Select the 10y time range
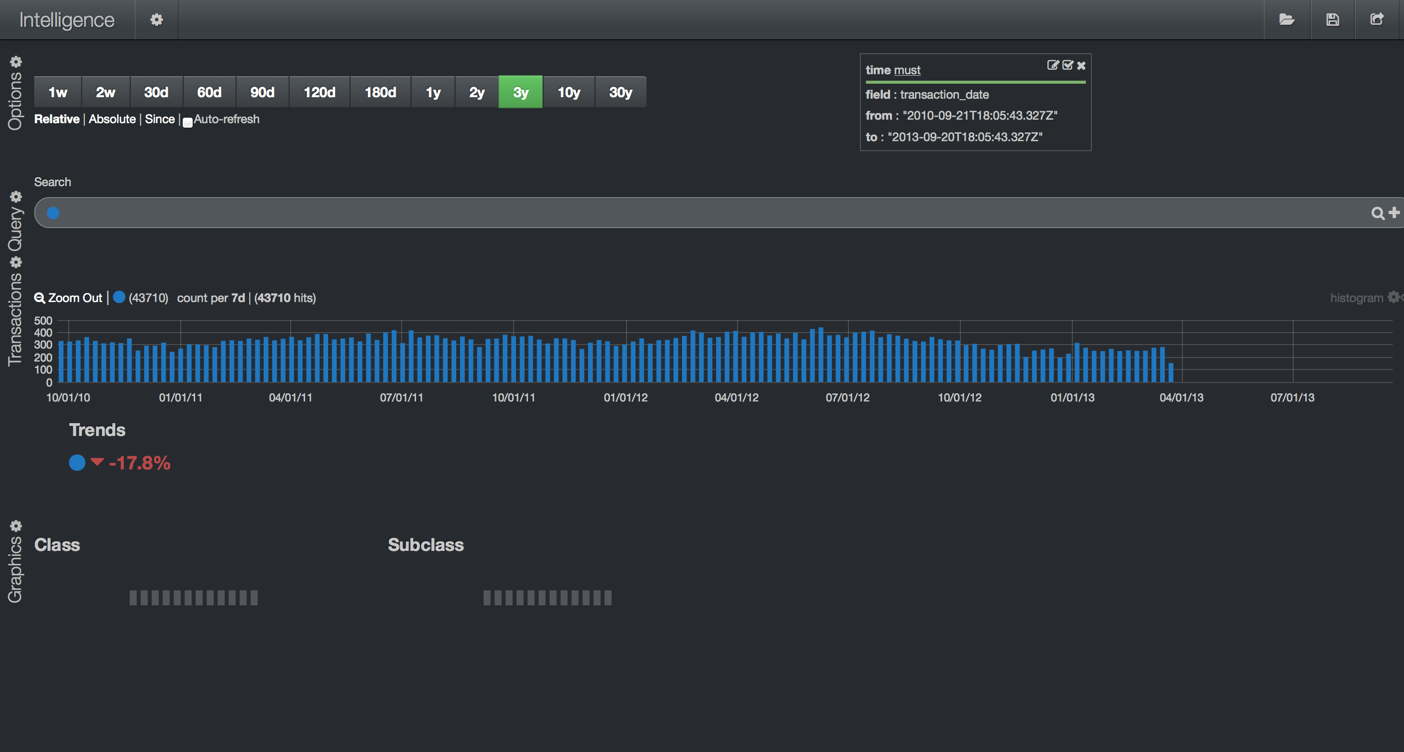This screenshot has height=752, width=1404. 569,92
